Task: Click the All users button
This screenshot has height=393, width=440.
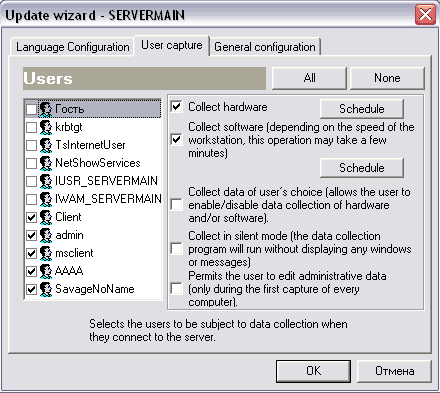Action: [x=309, y=78]
